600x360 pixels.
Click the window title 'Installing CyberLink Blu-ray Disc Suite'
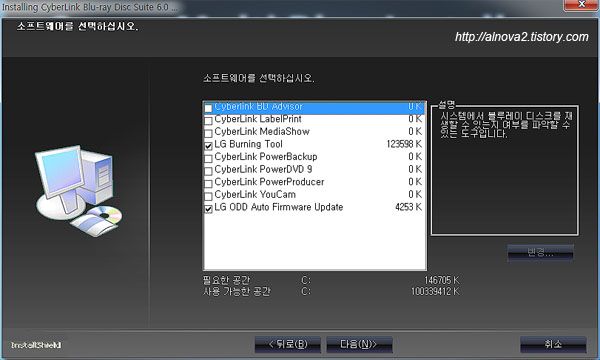(90, 7)
